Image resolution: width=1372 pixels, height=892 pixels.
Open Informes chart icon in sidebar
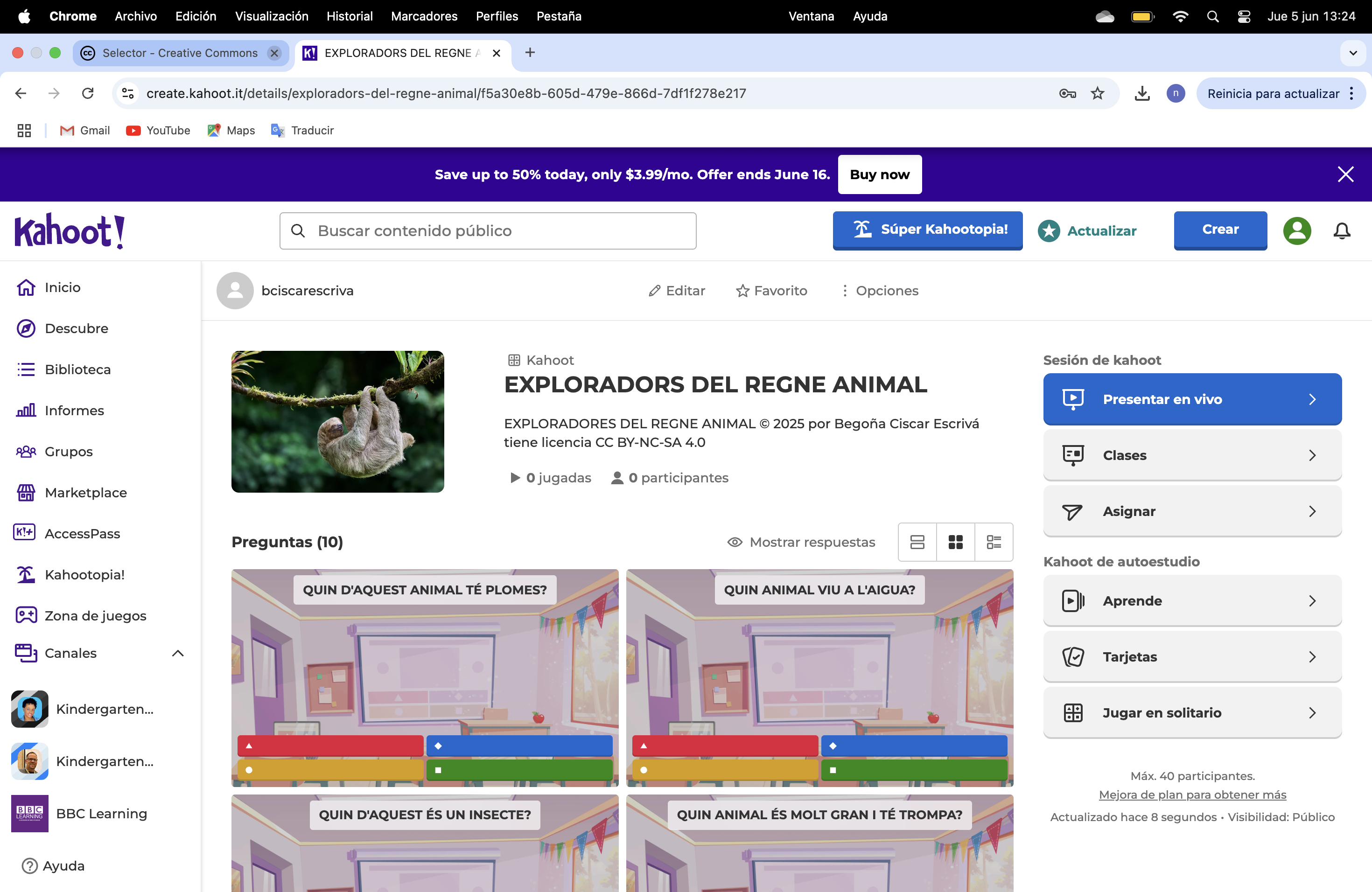point(26,410)
